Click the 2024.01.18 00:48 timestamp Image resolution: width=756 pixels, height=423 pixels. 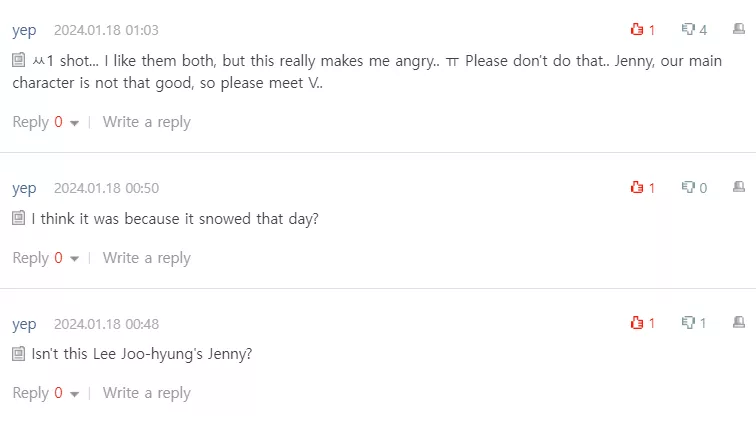[106, 324]
